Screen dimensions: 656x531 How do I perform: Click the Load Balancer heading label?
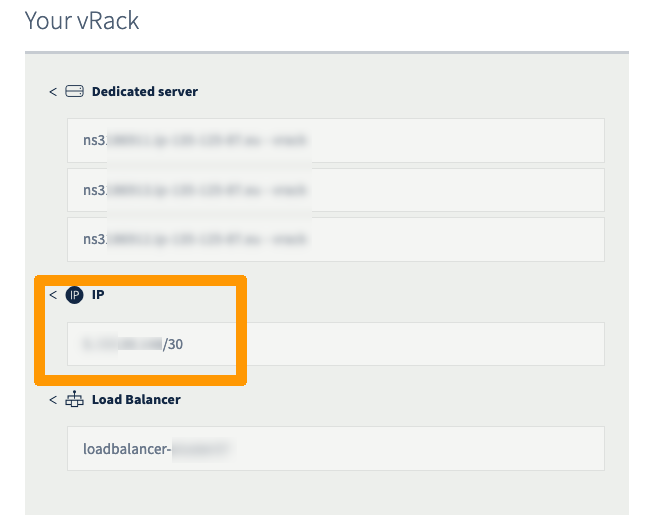(x=136, y=399)
